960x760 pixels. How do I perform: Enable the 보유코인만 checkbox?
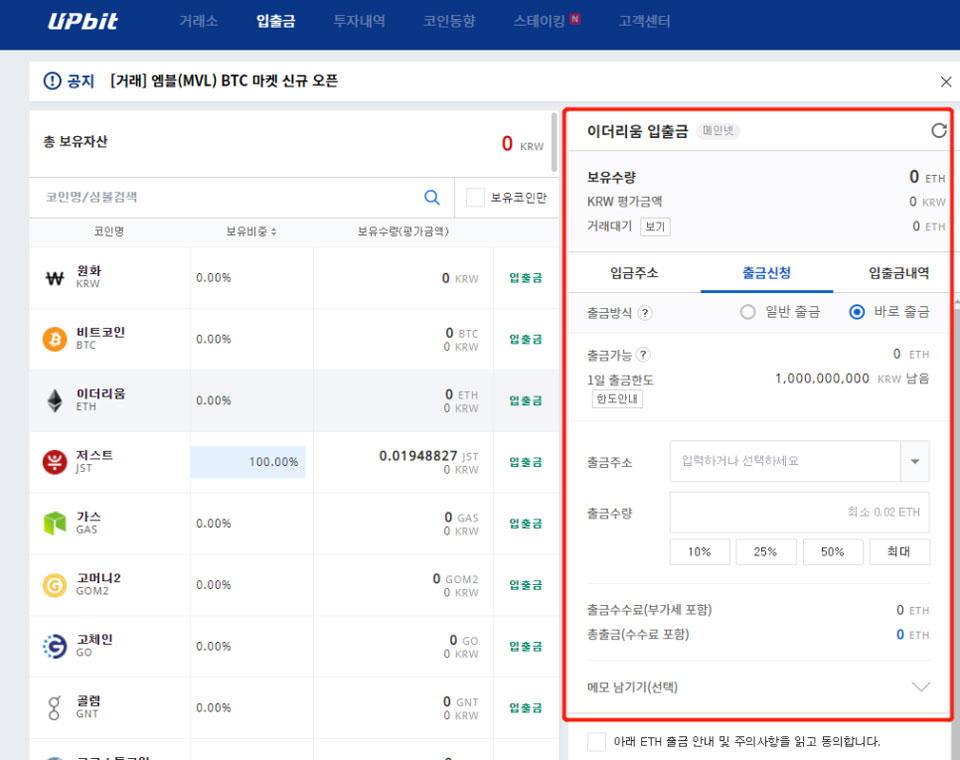[475, 197]
